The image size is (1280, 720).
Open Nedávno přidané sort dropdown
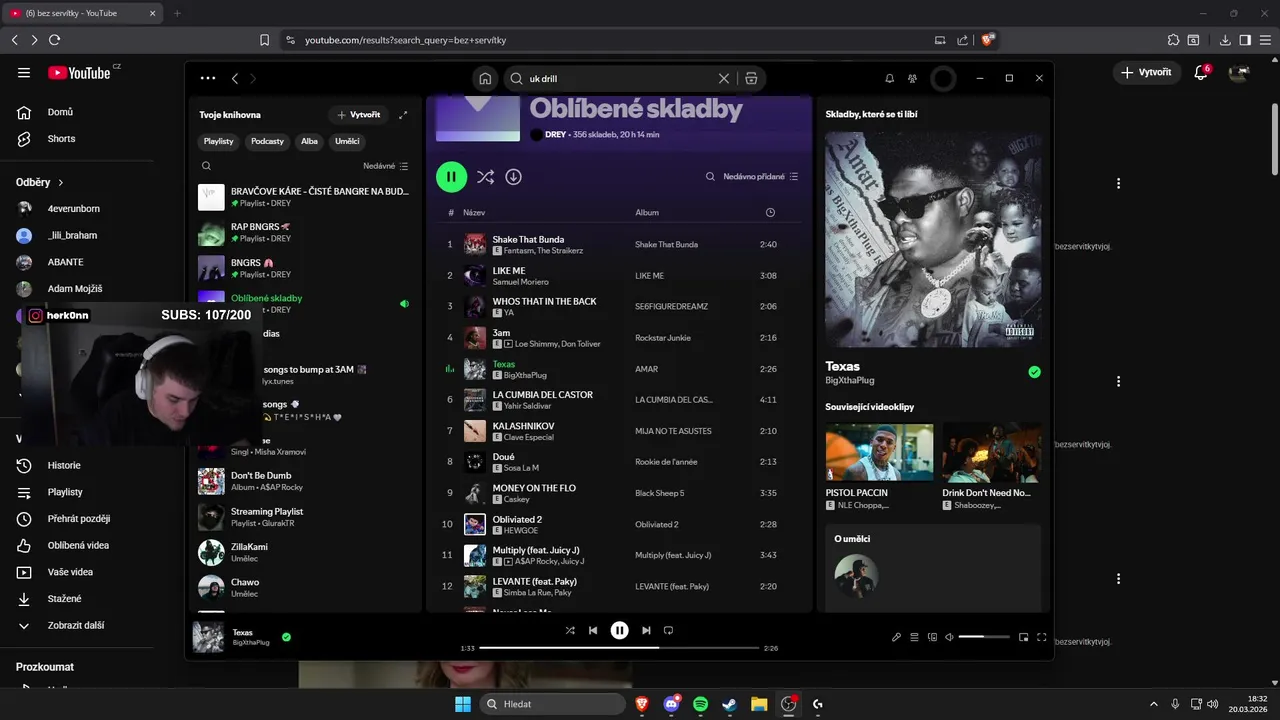pyautogui.click(x=761, y=176)
